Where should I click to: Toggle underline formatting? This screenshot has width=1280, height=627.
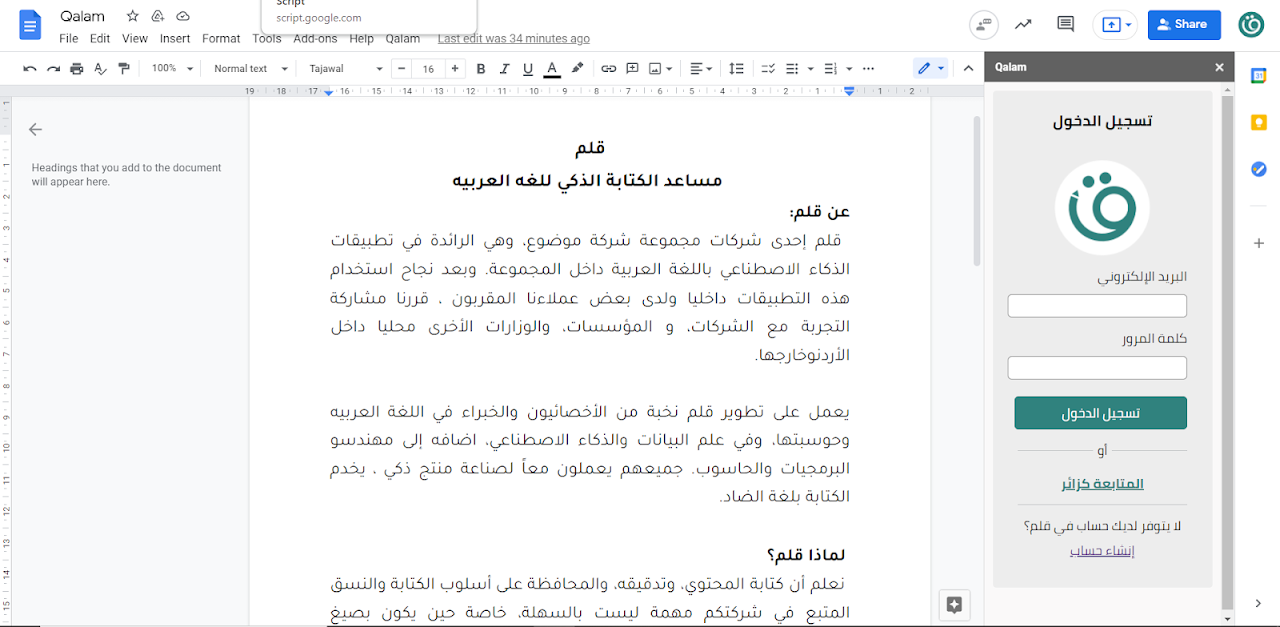point(528,69)
